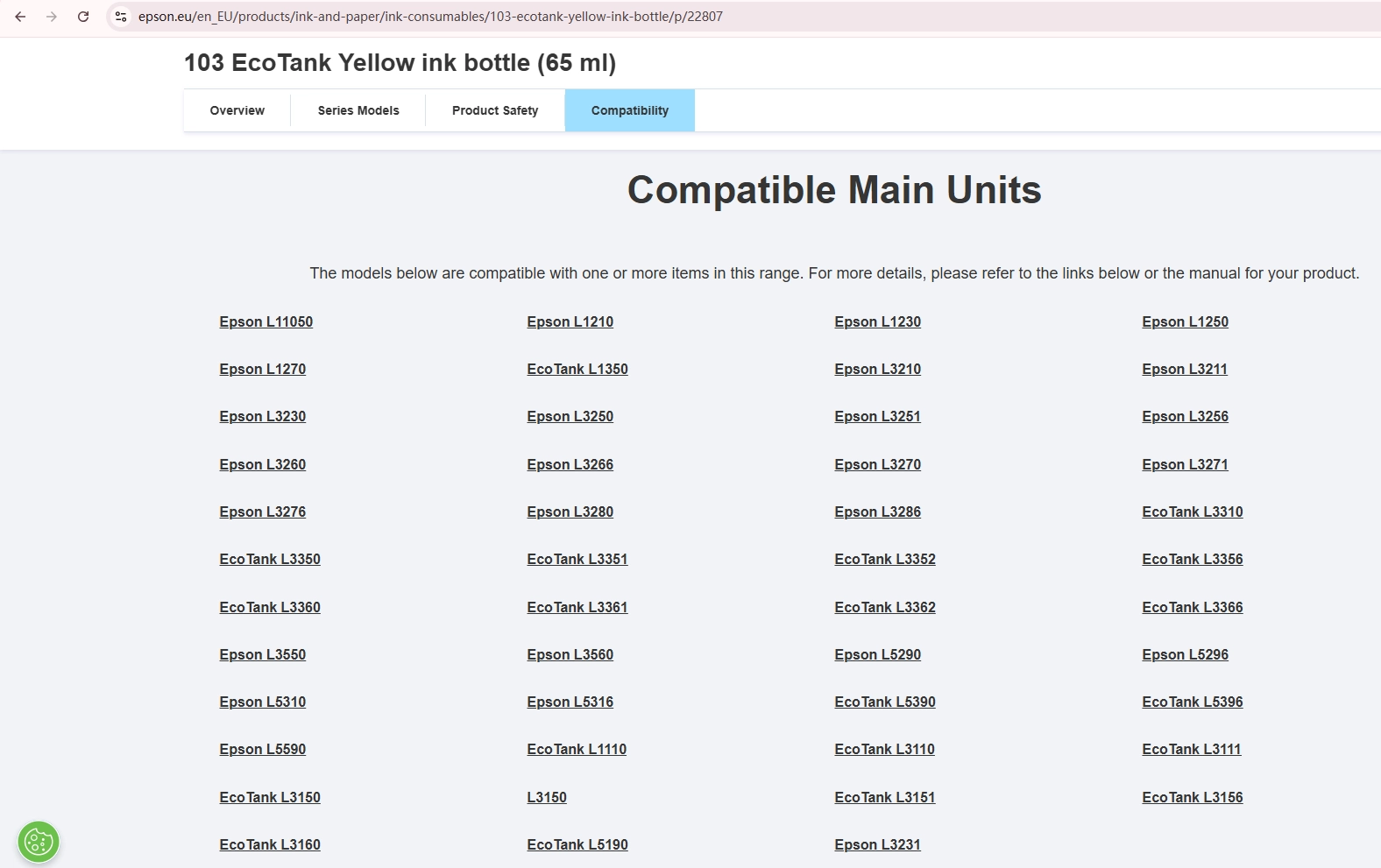
Task: Open the EcoTank L1350 link
Action: 577,369
